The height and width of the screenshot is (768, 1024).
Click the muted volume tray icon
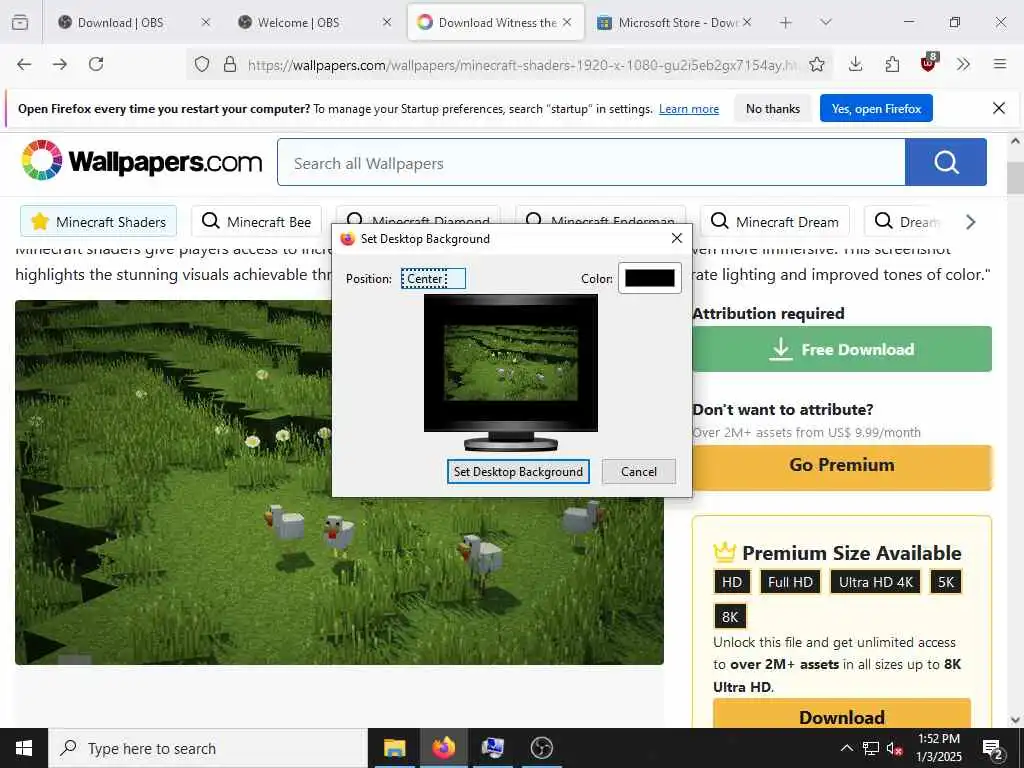coord(895,749)
